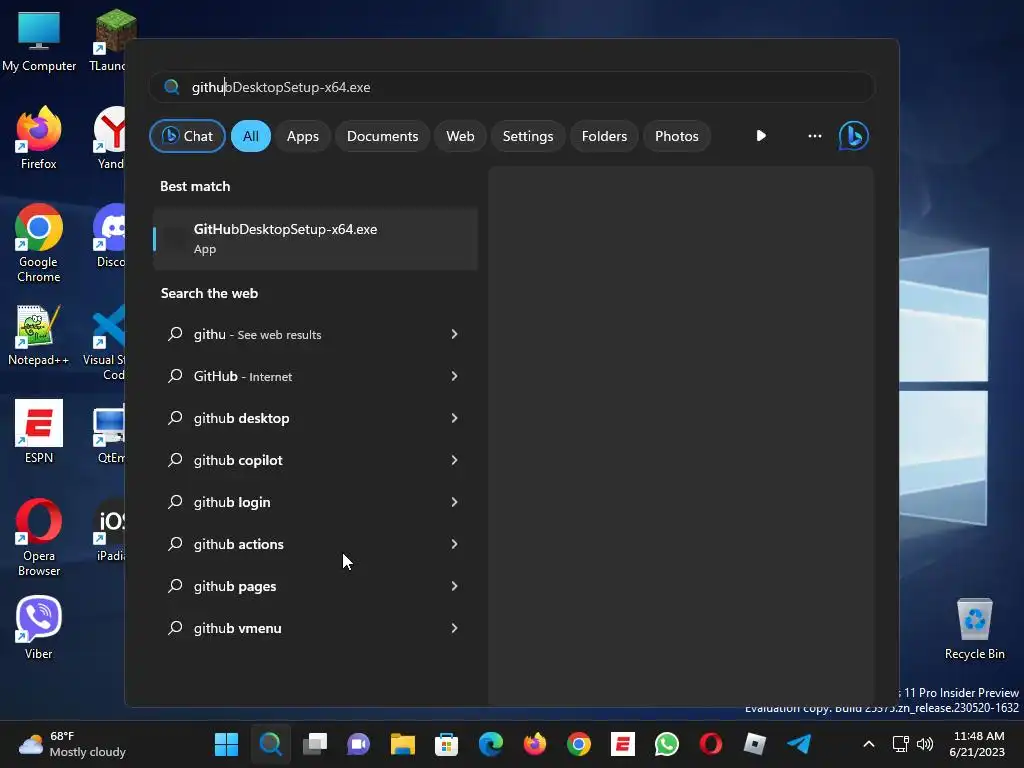
Task: Select 'github login' web suggestion
Action: point(315,502)
